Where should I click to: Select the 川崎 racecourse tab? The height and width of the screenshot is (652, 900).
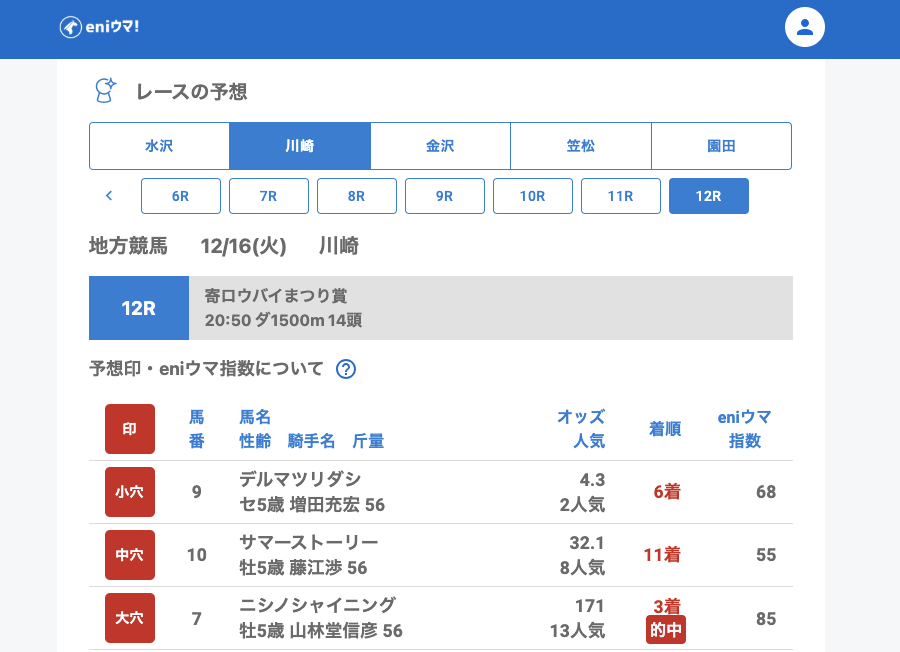tap(300, 146)
